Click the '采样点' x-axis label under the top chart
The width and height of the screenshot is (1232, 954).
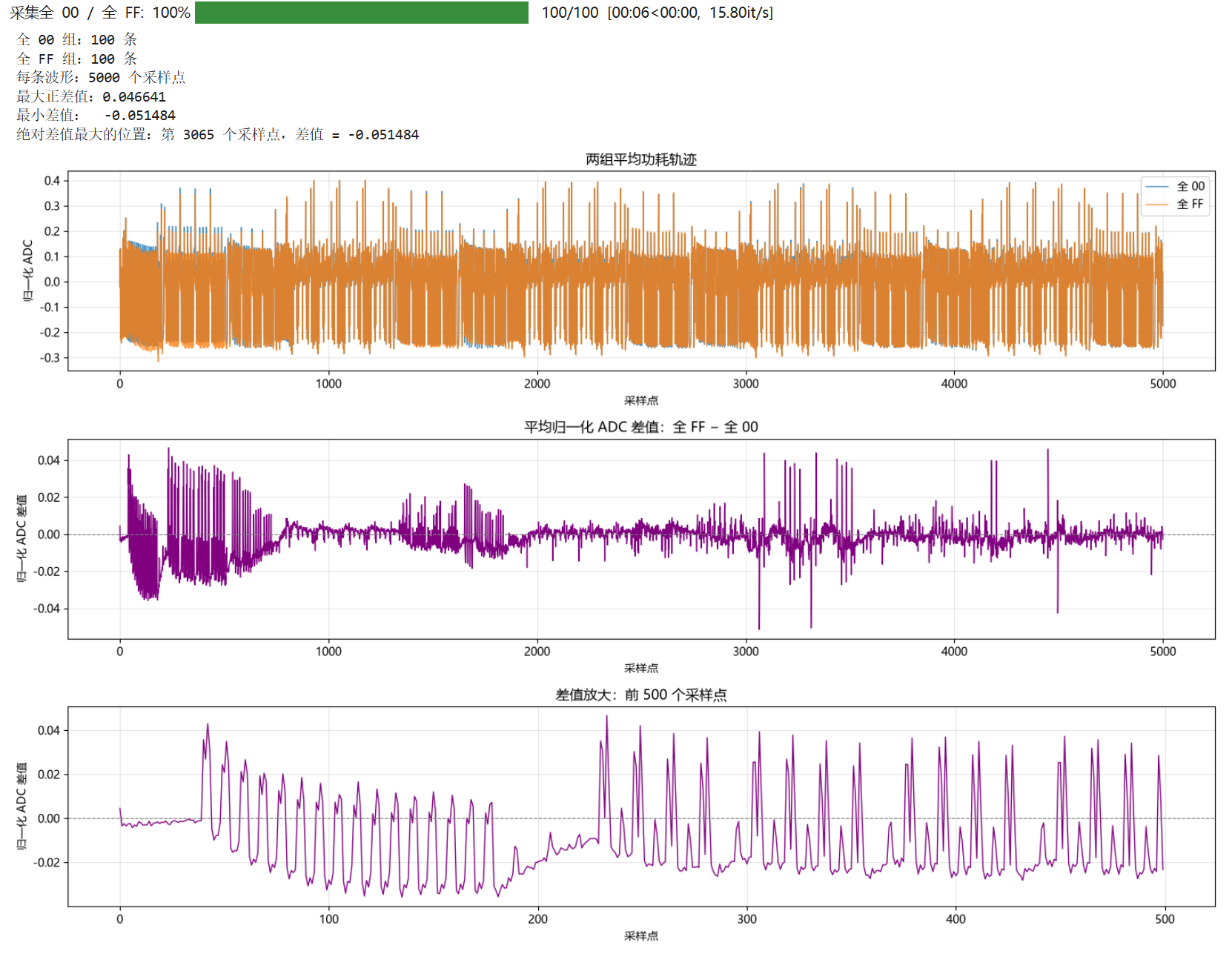tap(641, 400)
